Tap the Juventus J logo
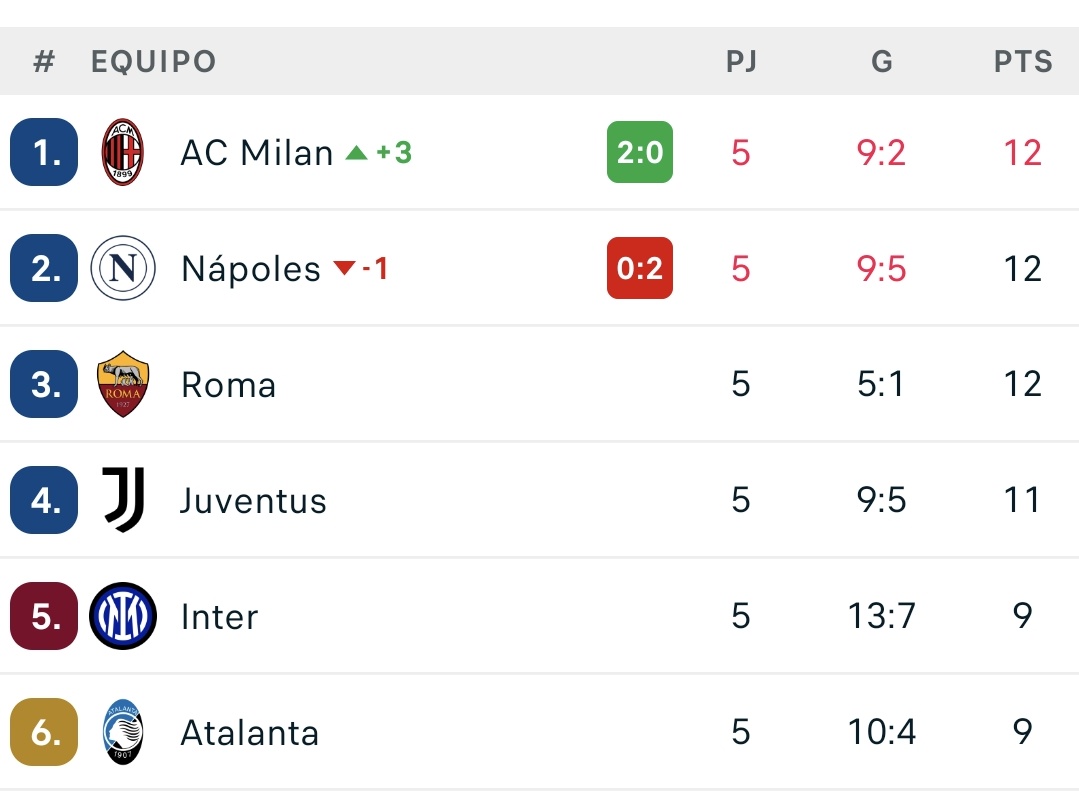This screenshot has height=801, width=1079. 123,500
